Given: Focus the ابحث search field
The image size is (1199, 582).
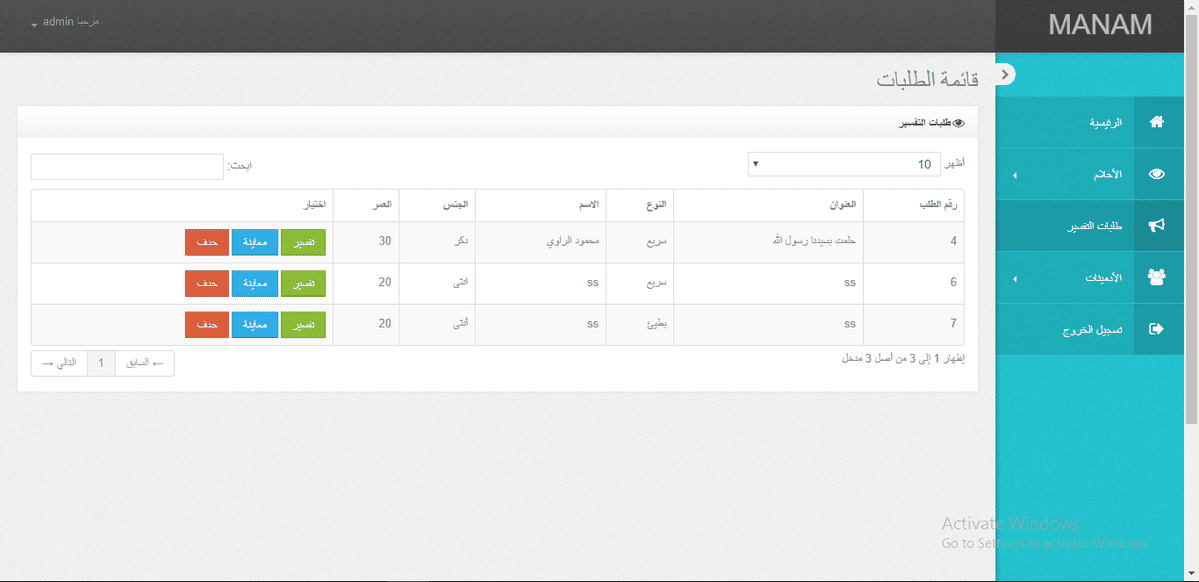Looking at the screenshot, I should point(127,167).
